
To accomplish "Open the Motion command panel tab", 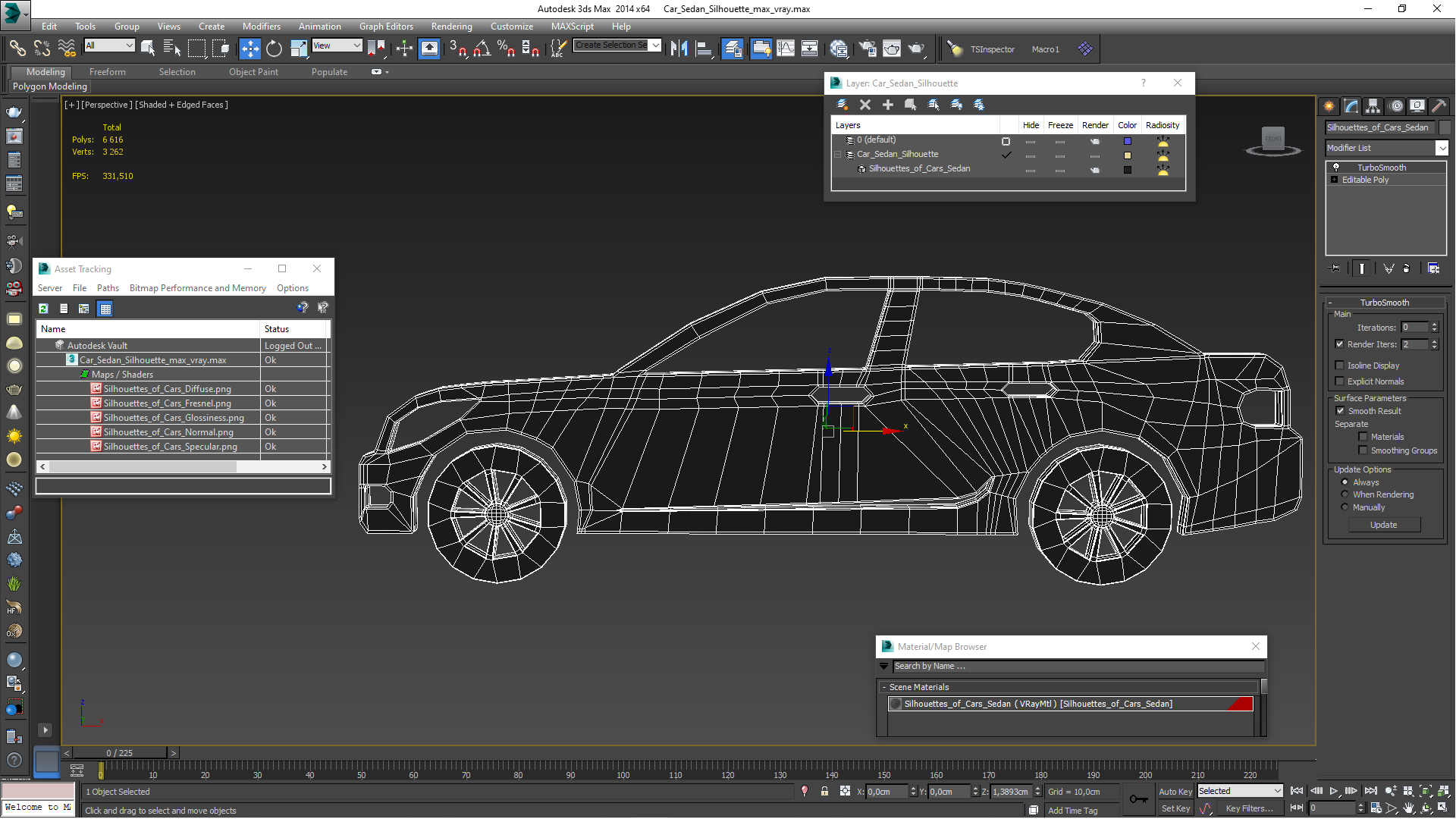I will pyautogui.click(x=1396, y=106).
